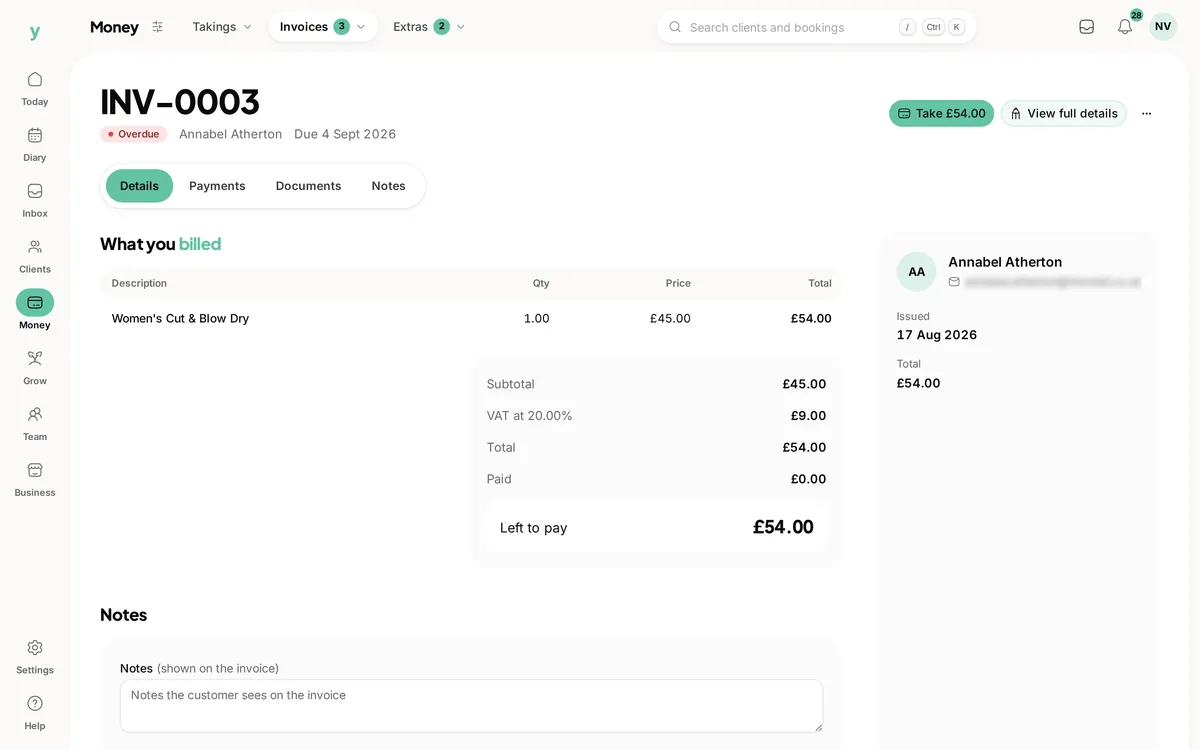Image resolution: width=1200 pixels, height=750 pixels.
Task: Open the Diary calendar icon
Action: 35,135
